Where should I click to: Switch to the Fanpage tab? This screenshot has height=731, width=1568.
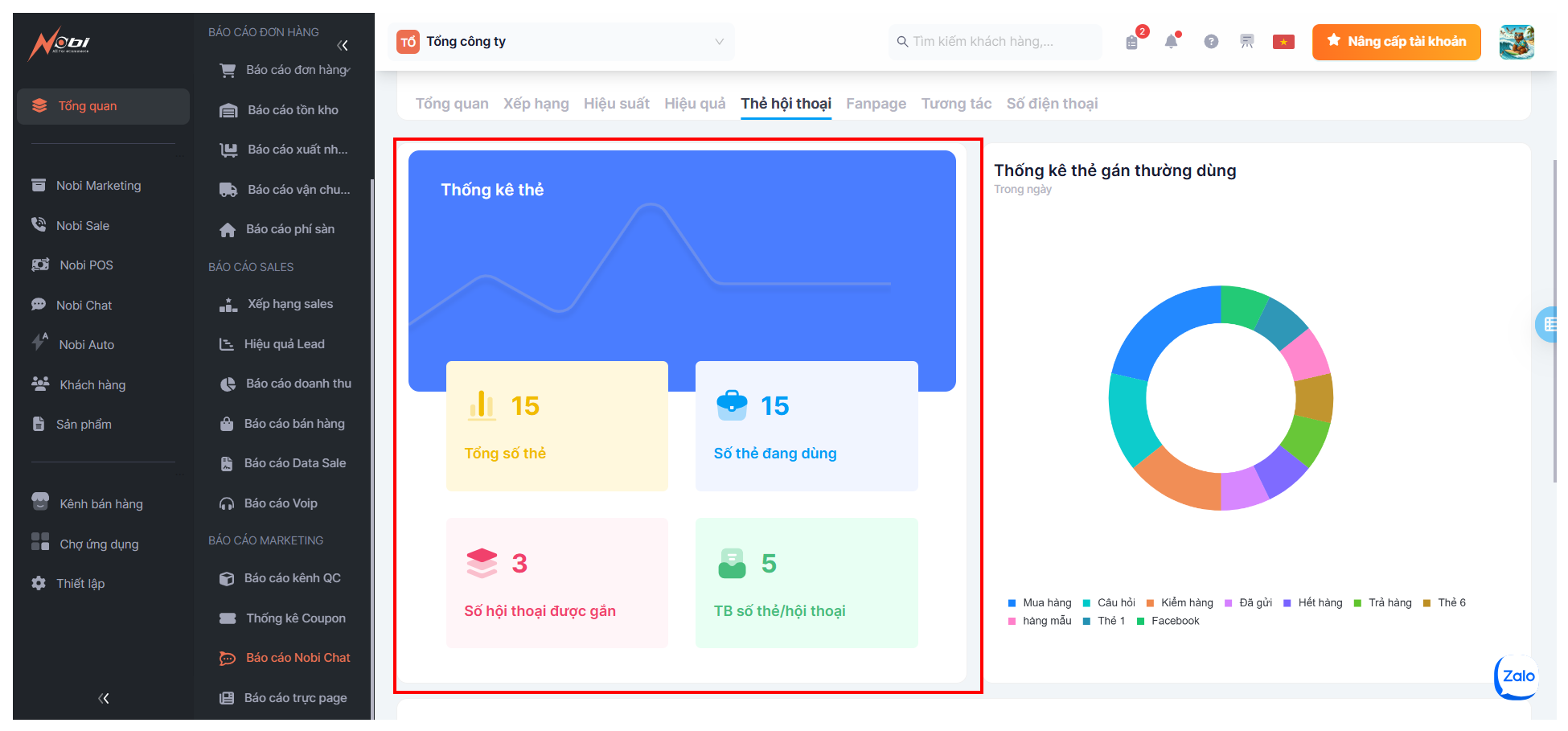point(876,104)
